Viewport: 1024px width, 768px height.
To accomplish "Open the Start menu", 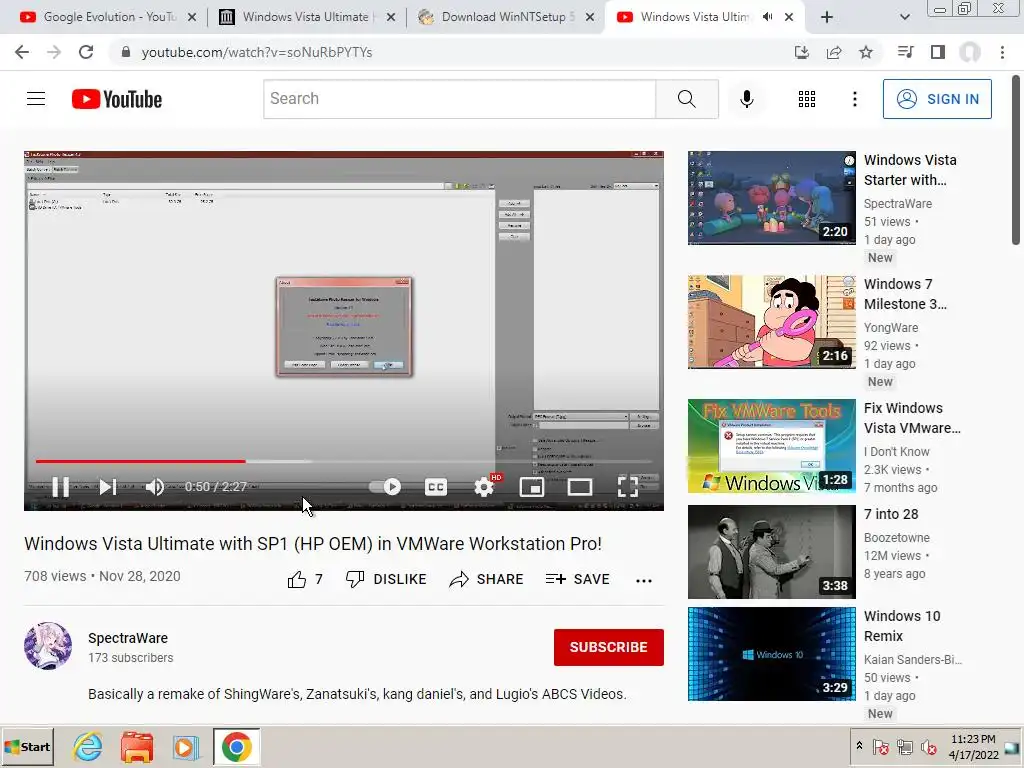I will 27,747.
